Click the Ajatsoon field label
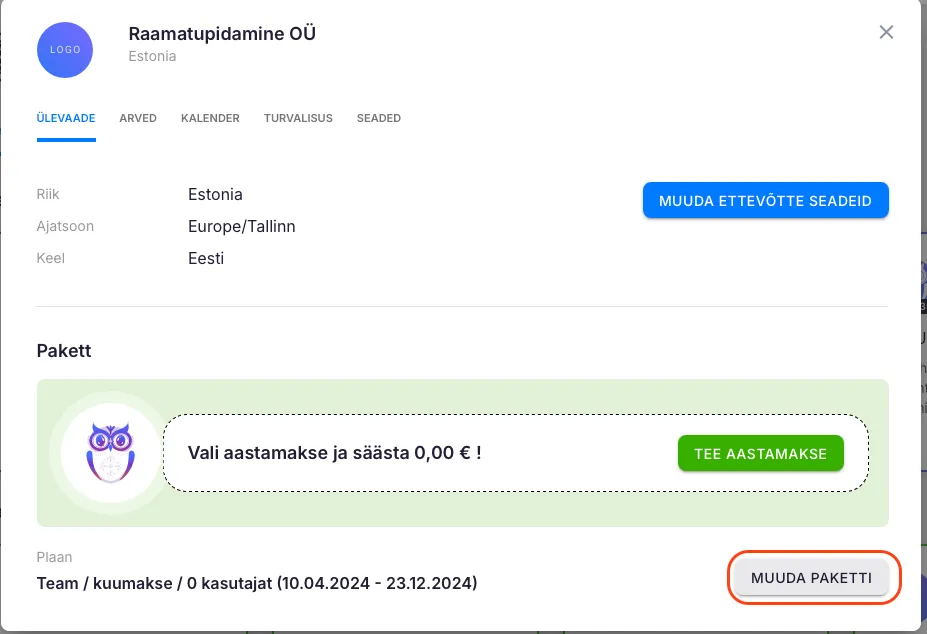The height and width of the screenshot is (634, 927). click(65, 226)
